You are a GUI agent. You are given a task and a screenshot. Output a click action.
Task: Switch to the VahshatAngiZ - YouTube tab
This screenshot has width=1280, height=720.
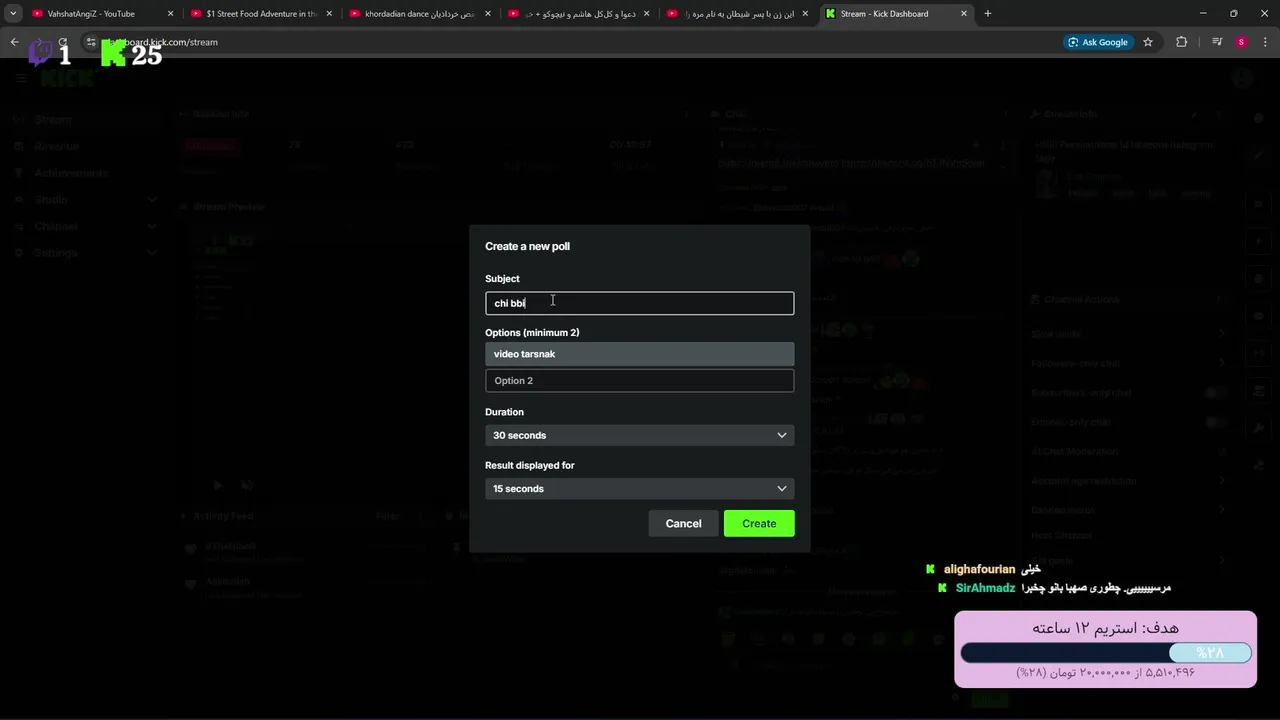[102, 14]
